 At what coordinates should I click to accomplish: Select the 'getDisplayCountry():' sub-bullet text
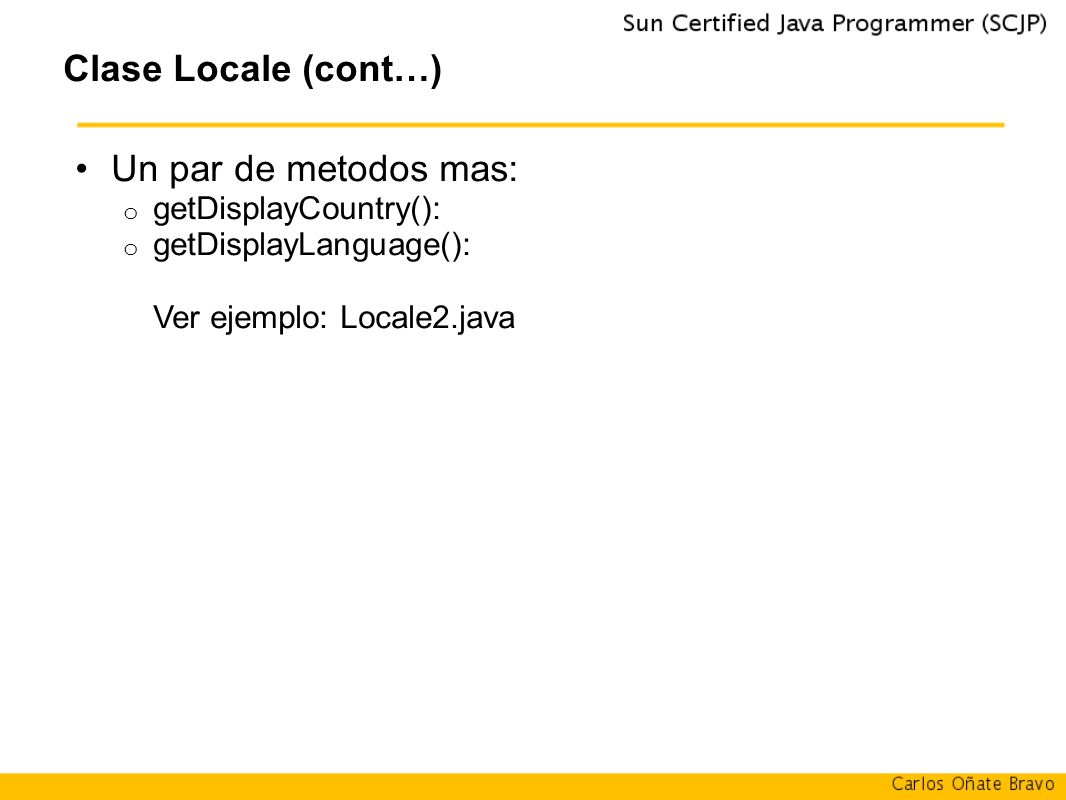(296, 209)
